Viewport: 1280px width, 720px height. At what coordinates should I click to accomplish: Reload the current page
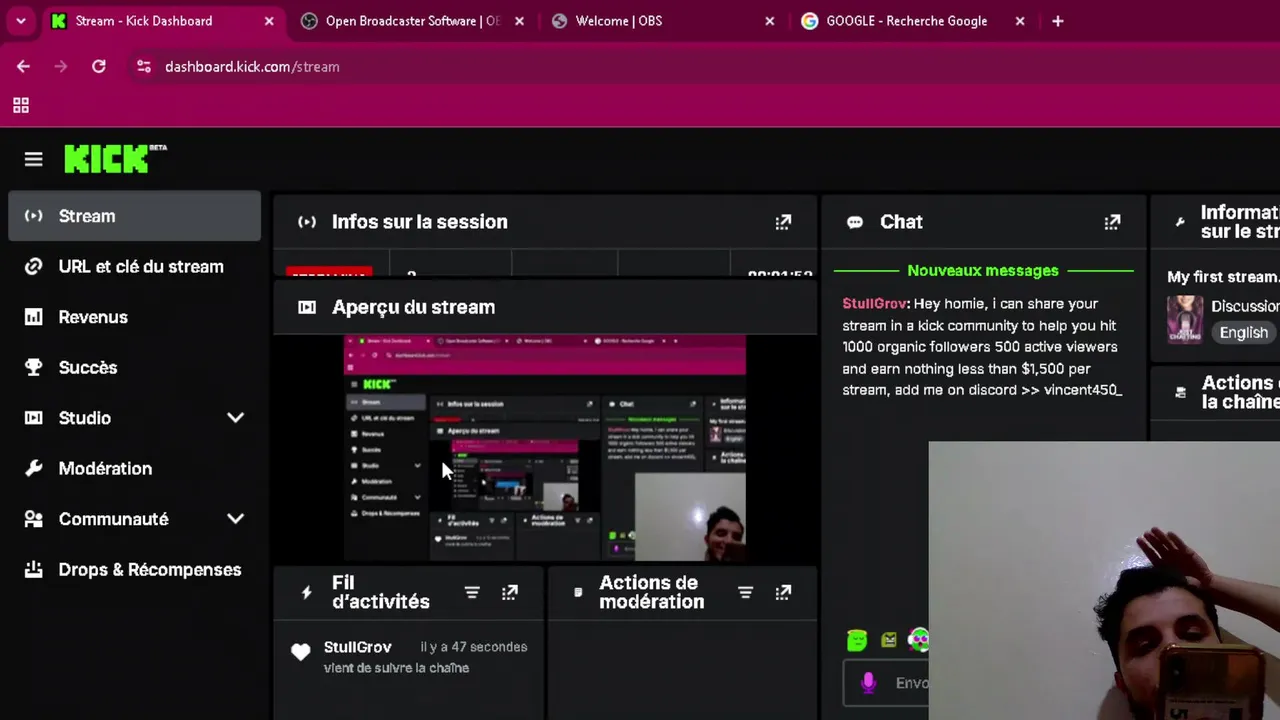[98, 67]
